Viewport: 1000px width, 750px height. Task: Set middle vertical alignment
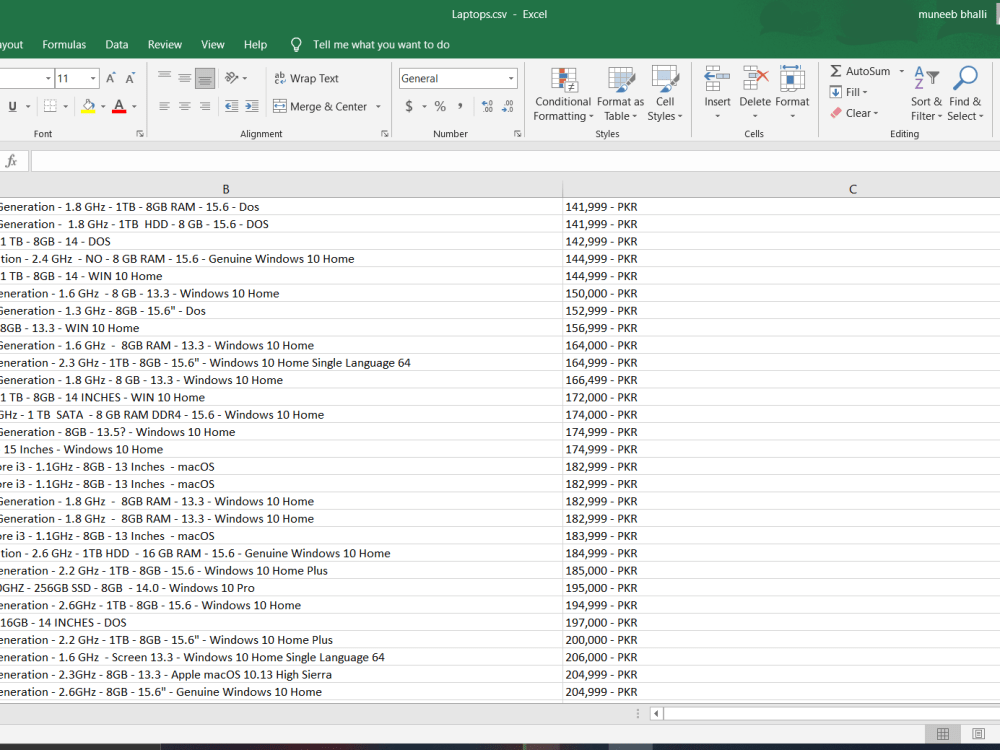pos(185,78)
